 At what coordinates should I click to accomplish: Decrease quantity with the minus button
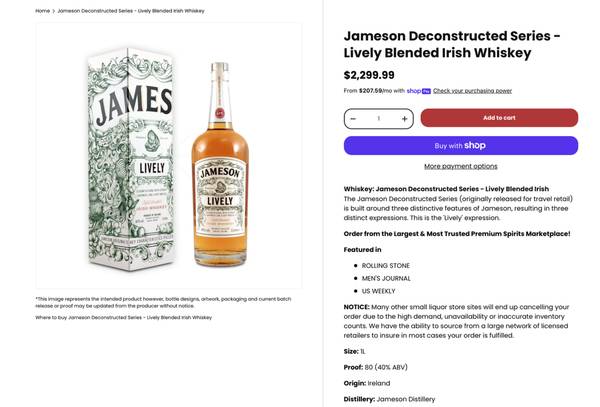pyautogui.click(x=353, y=118)
